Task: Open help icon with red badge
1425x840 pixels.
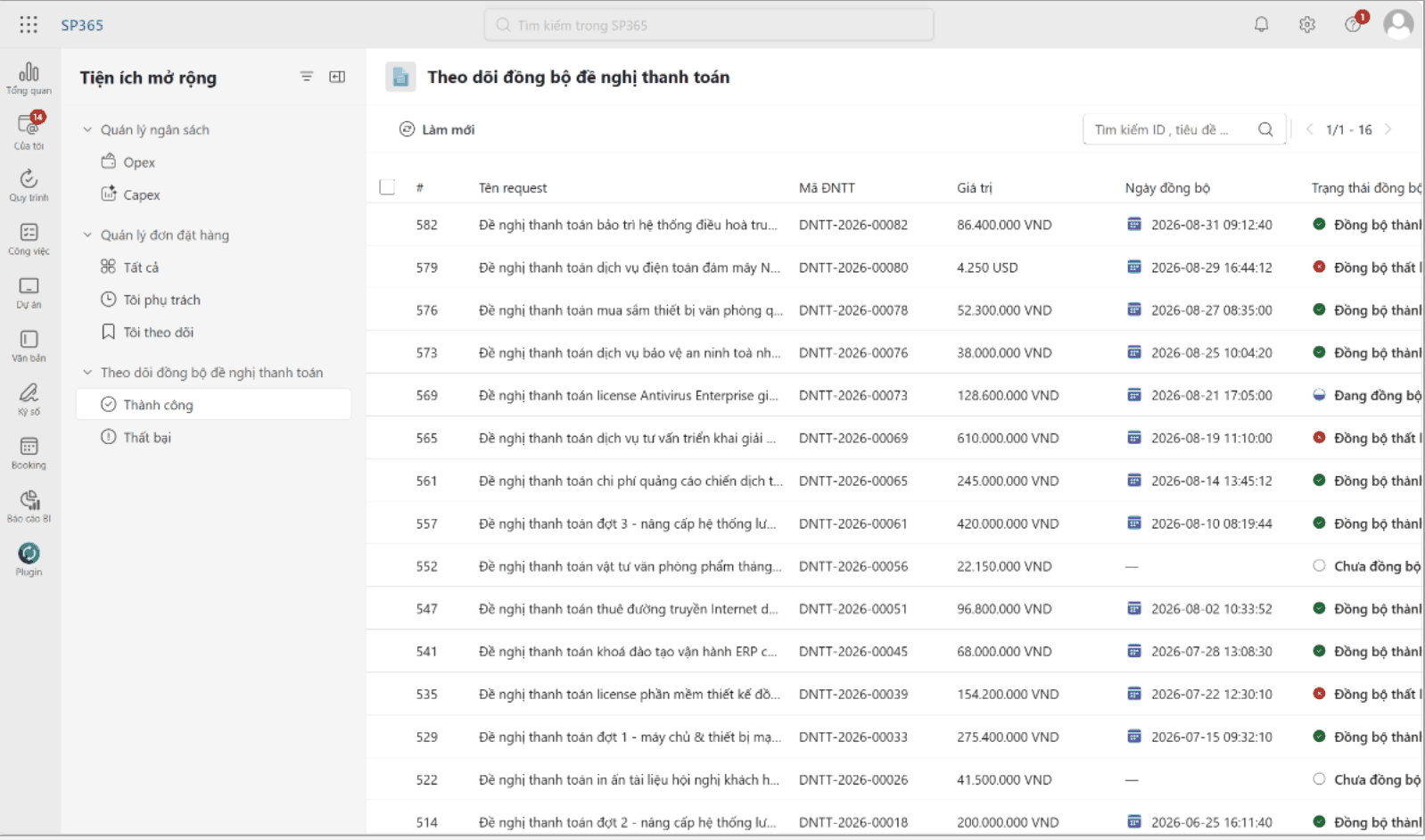Action: [x=1354, y=24]
